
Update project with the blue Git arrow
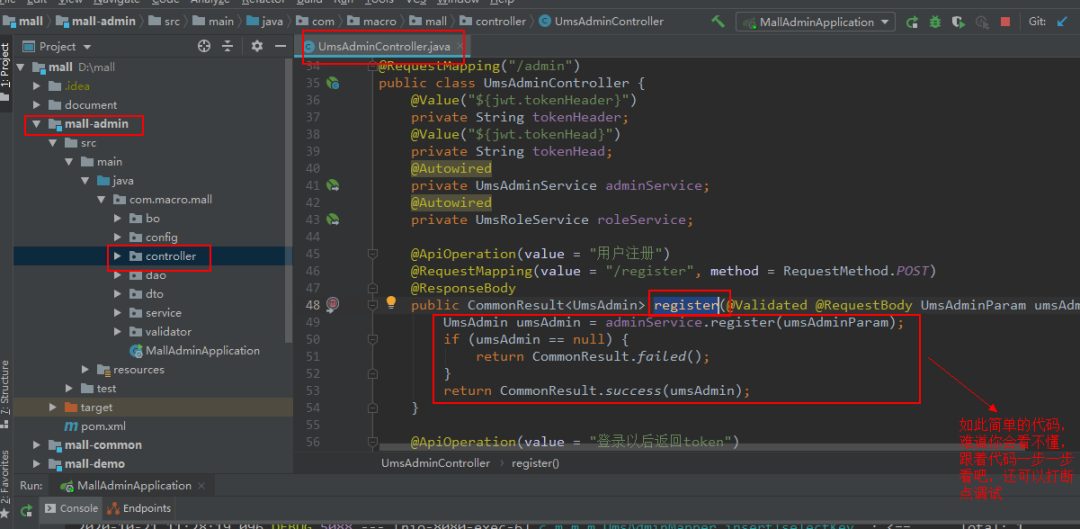[x=1061, y=22]
